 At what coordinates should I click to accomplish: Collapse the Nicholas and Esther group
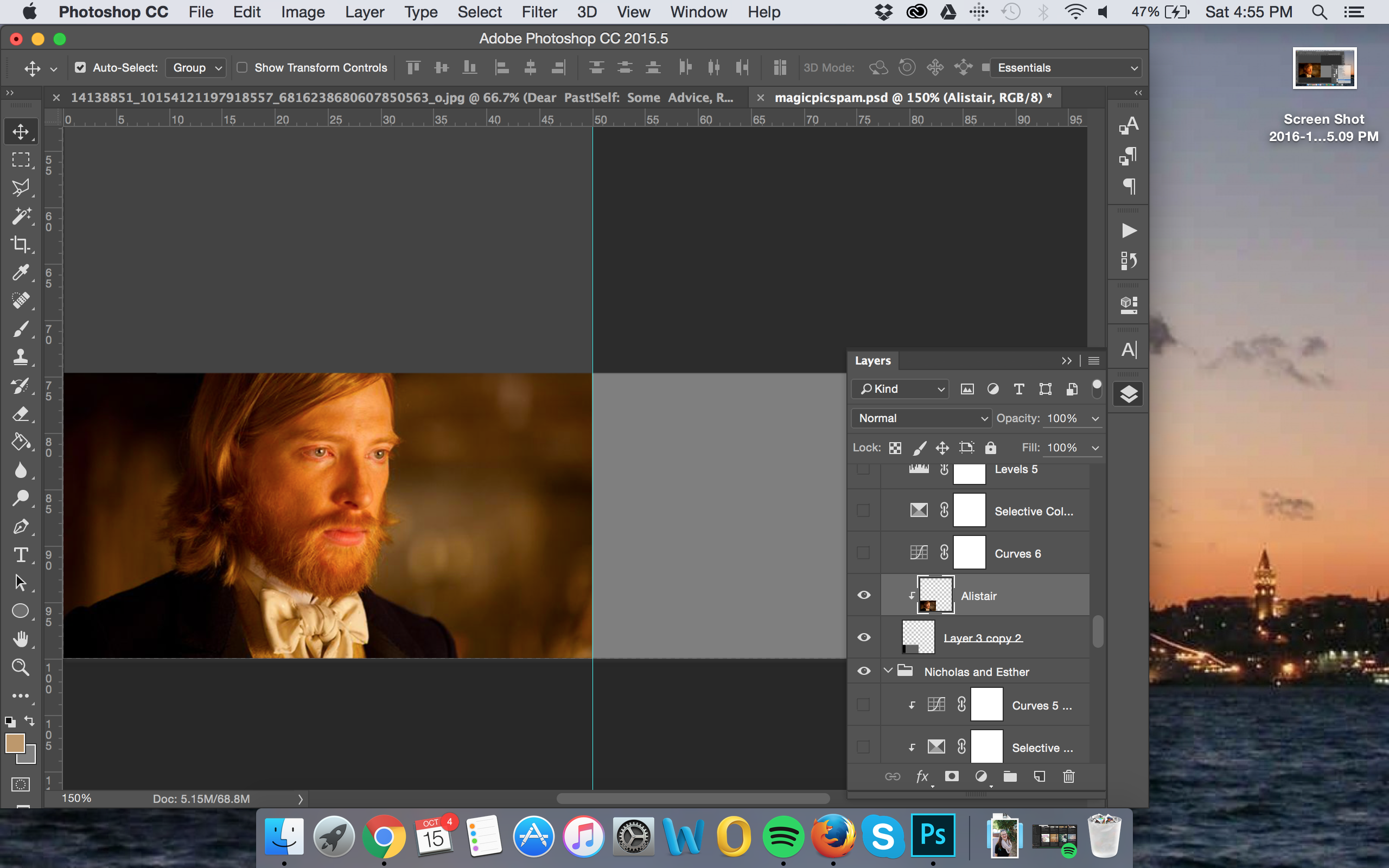coord(888,671)
